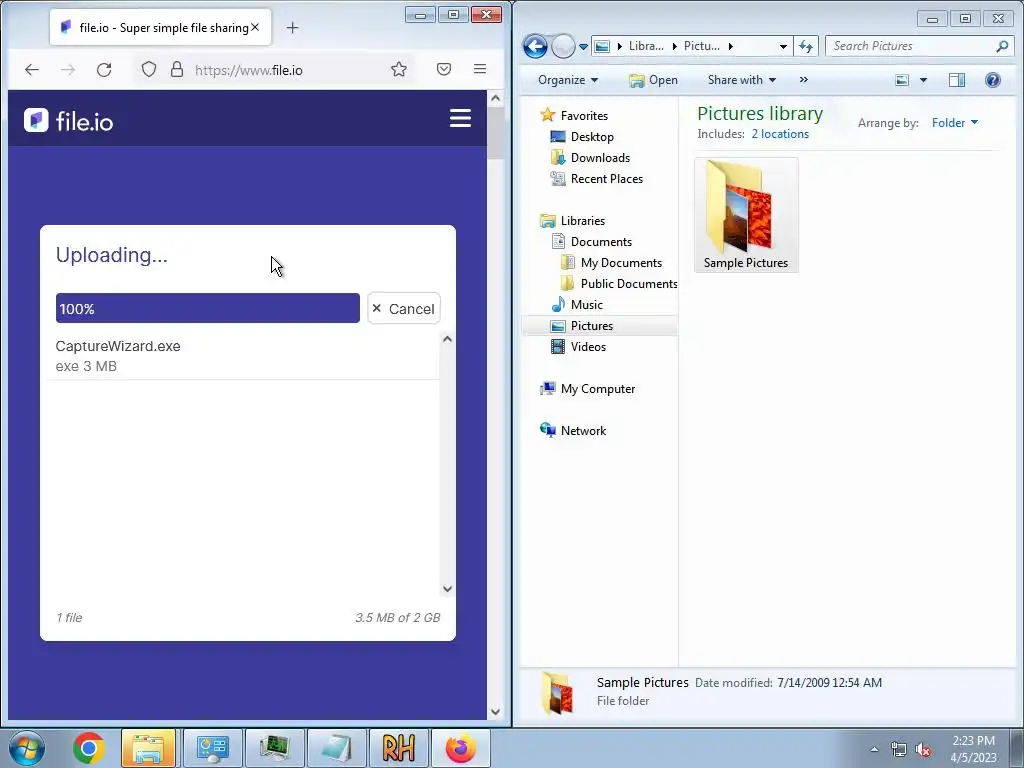Close the file.io browser tab
Viewport: 1024px width, 768px height.
coord(255,27)
